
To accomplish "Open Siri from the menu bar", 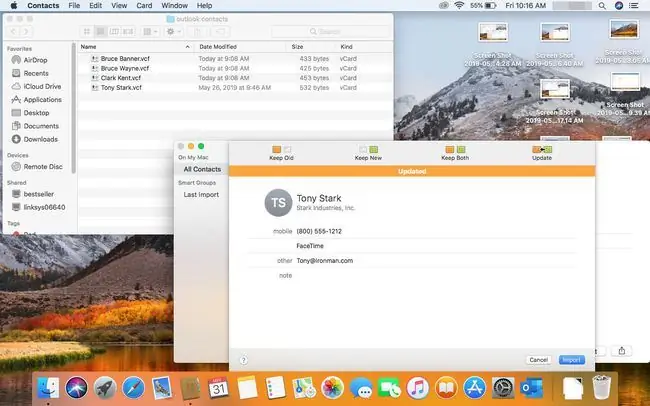I will (x=618, y=6).
